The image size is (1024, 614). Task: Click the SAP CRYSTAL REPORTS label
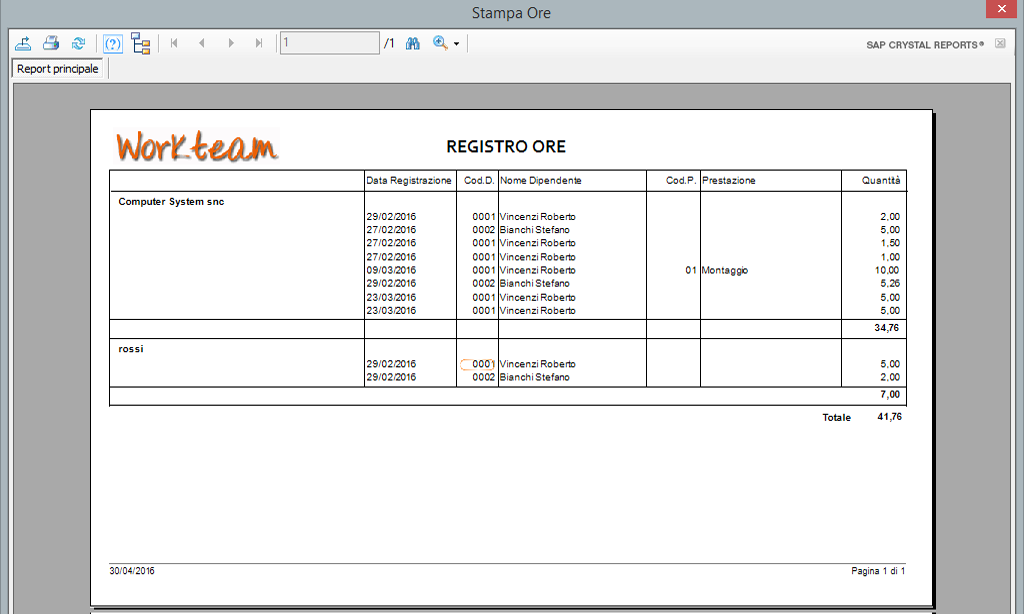click(x=925, y=45)
